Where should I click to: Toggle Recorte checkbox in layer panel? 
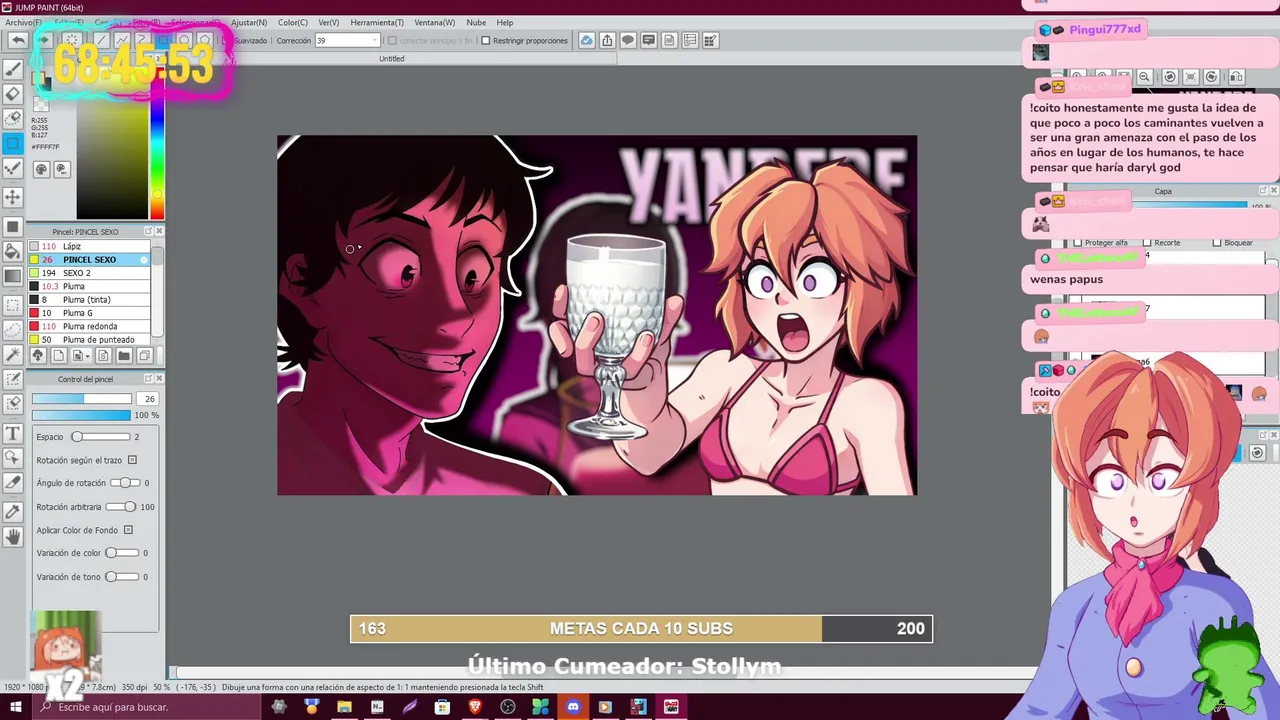click(x=1147, y=243)
